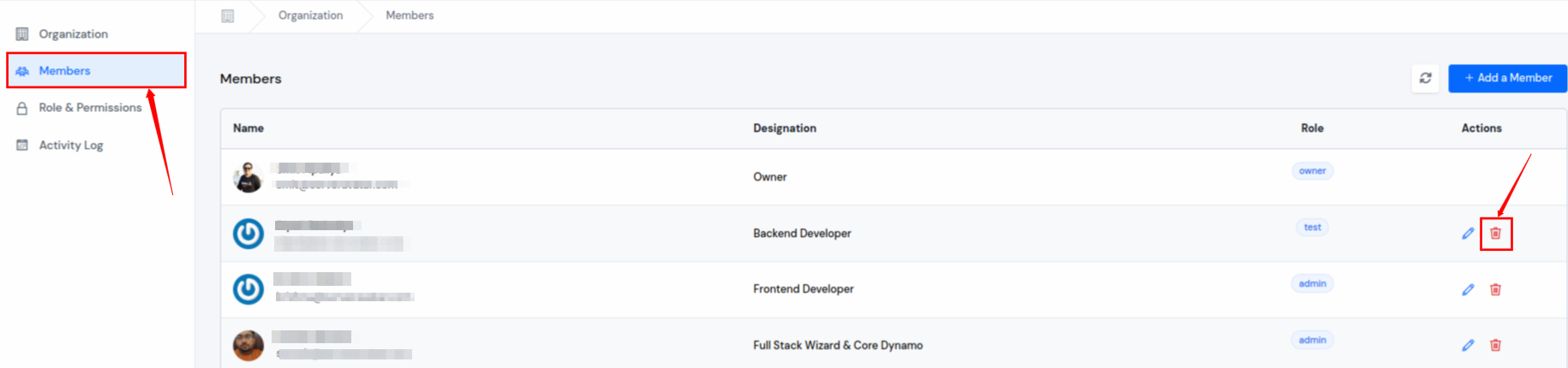Go to Organization breadcrumb link

pos(310,15)
